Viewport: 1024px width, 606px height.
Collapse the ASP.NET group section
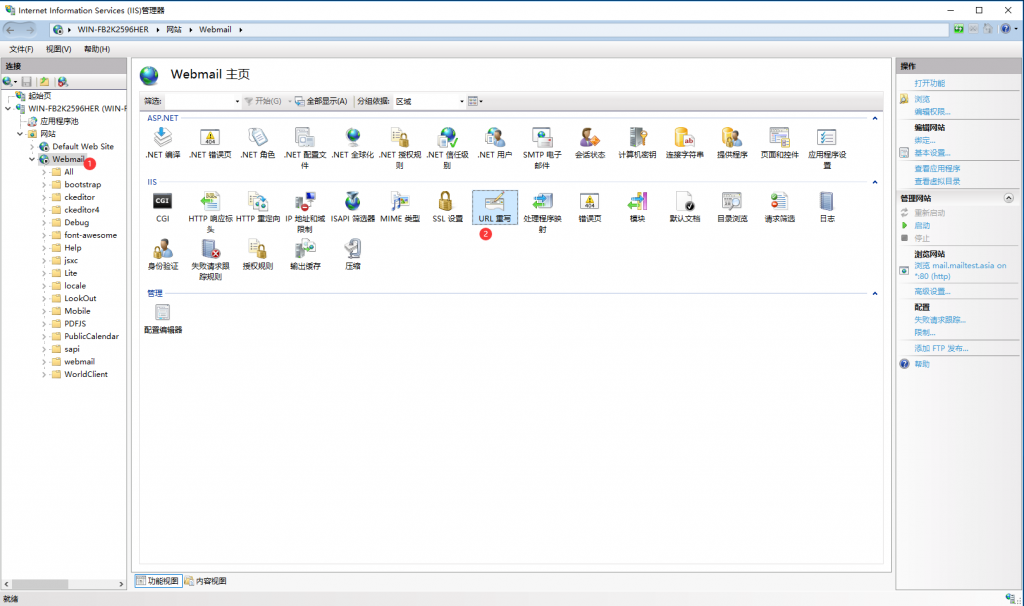[874, 118]
